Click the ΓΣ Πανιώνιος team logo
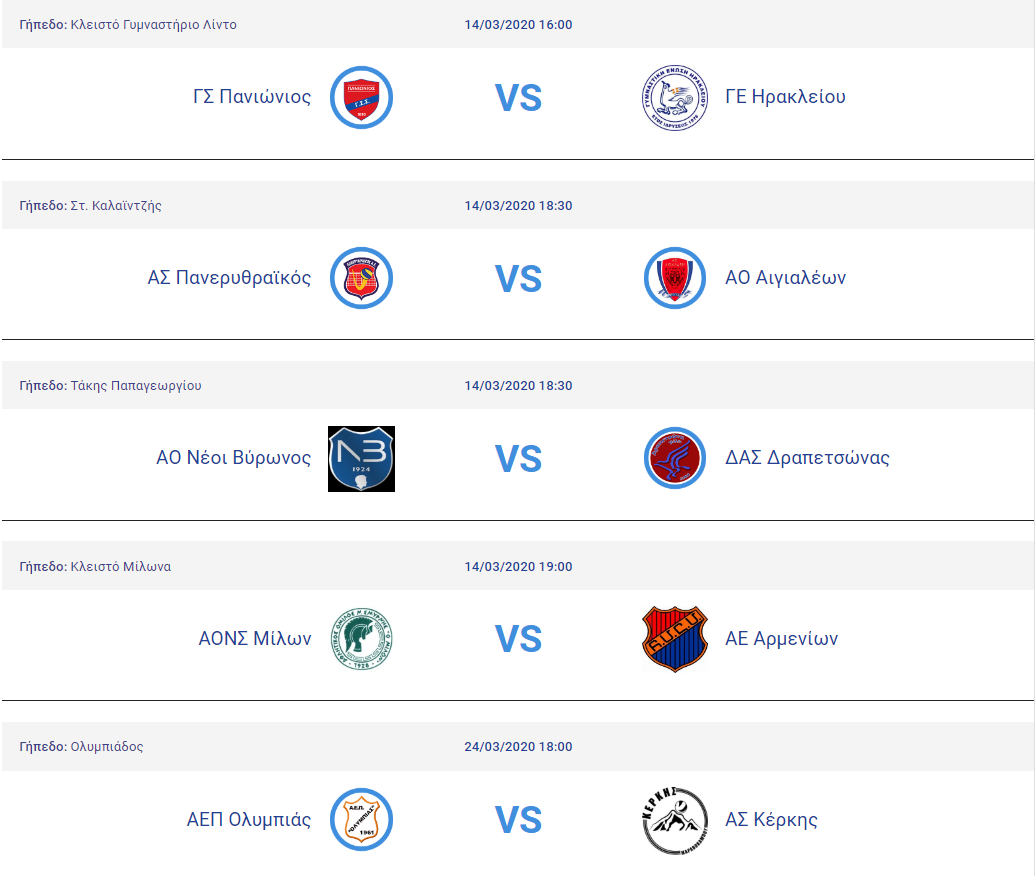Screen dimensions: 1036x876 (361, 97)
